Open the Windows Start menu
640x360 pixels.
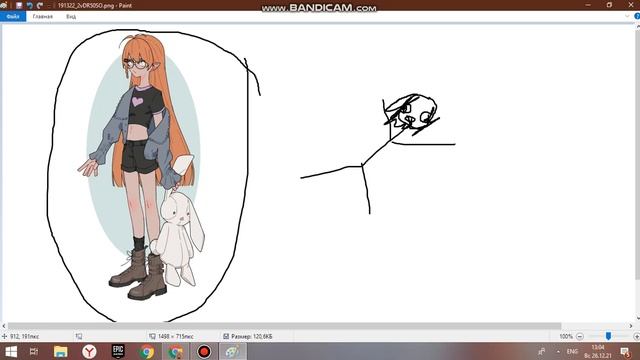[11, 351]
